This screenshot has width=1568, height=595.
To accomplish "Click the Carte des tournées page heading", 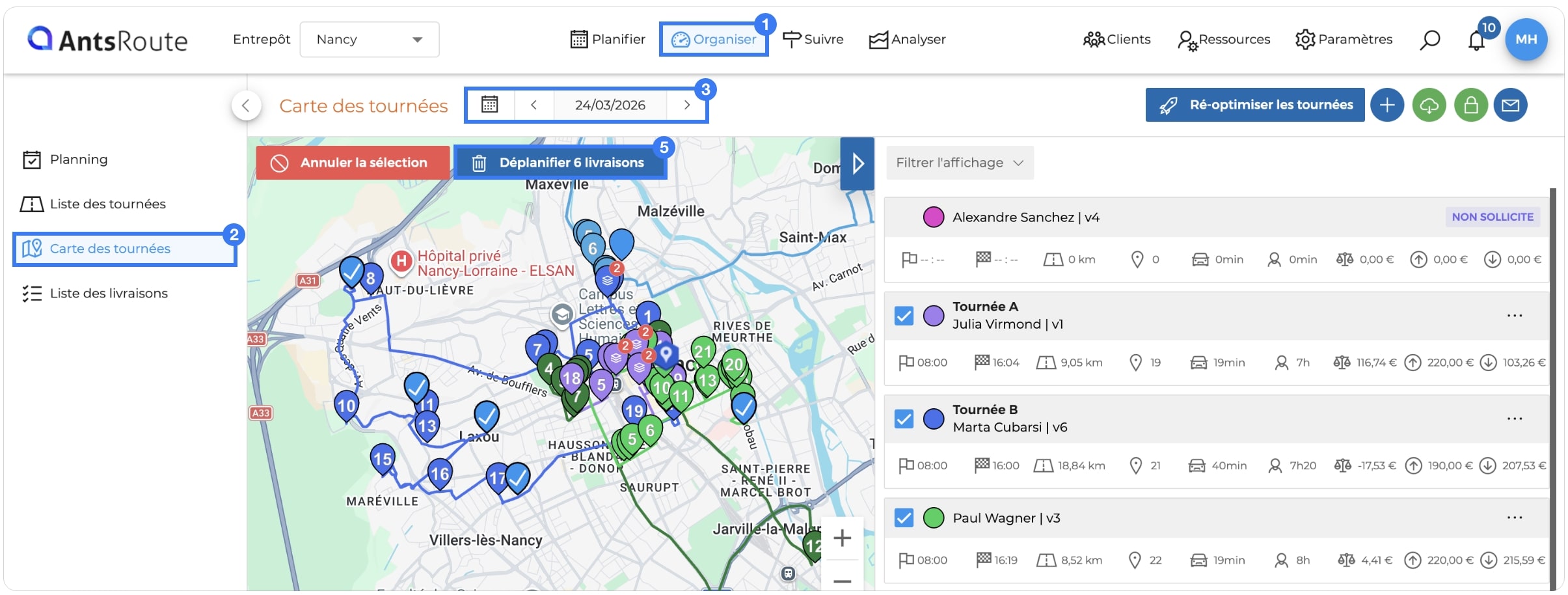I will pyautogui.click(x=364, y=105).
